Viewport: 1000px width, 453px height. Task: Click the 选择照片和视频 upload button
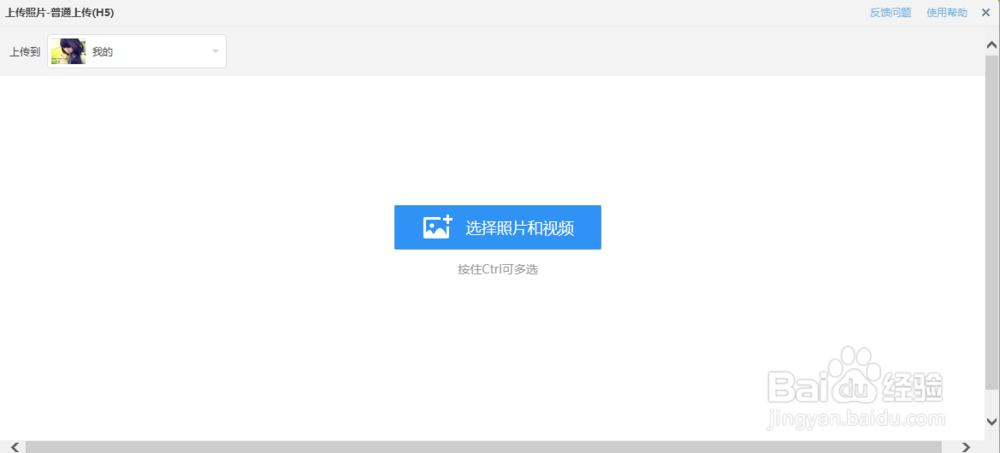point(497,227)
